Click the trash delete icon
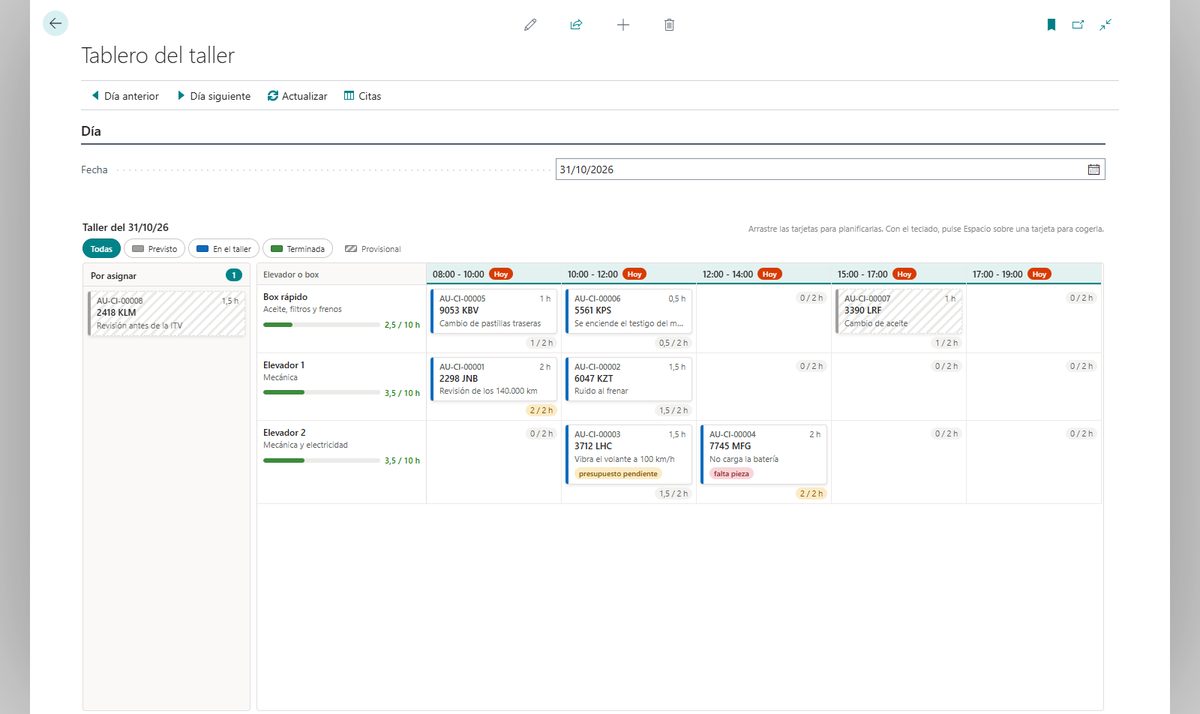This screenshot has height=714, width=1200. click(x=669, y=25)
